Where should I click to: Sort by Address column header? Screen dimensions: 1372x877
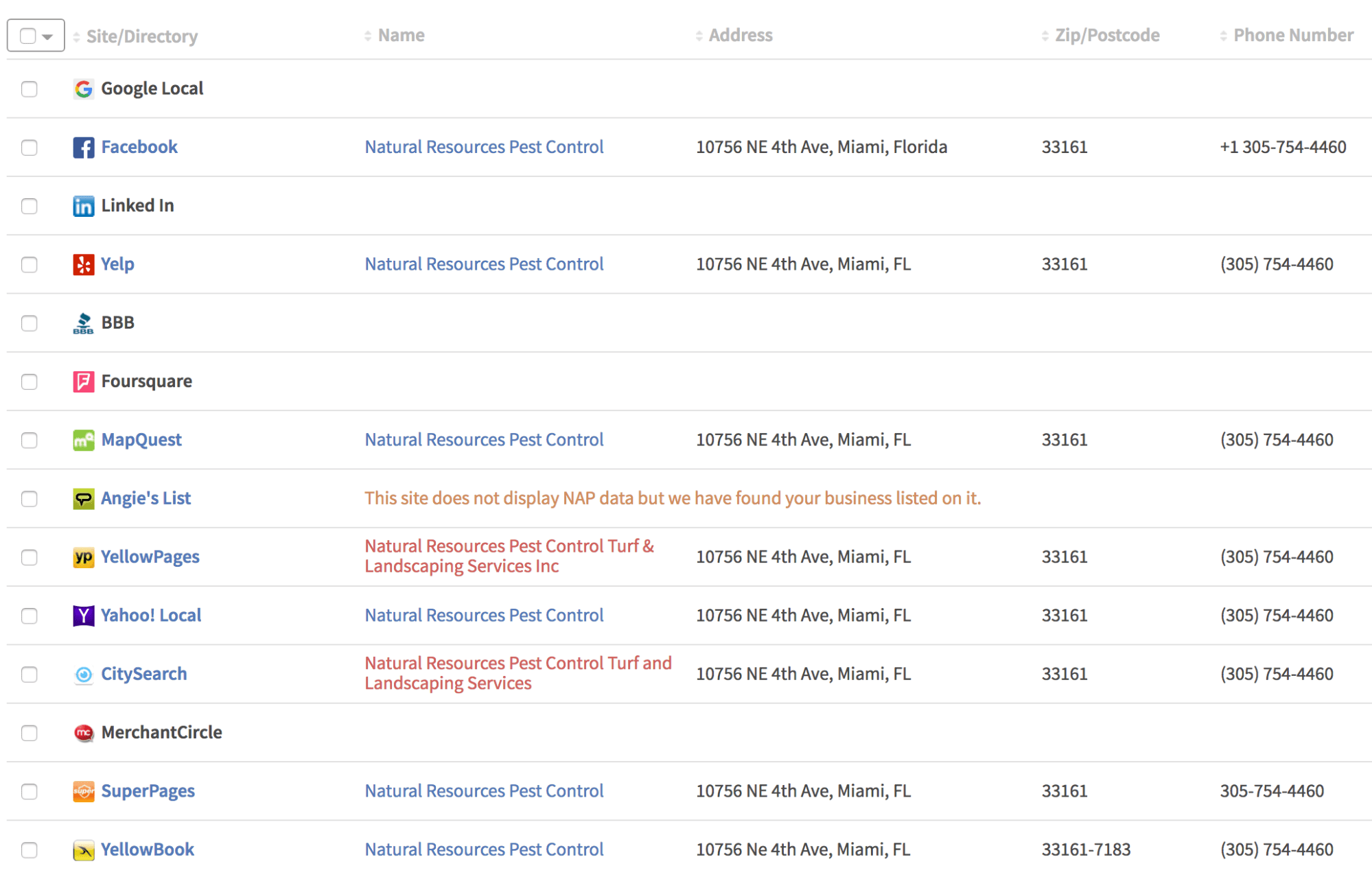click(734, 36)
